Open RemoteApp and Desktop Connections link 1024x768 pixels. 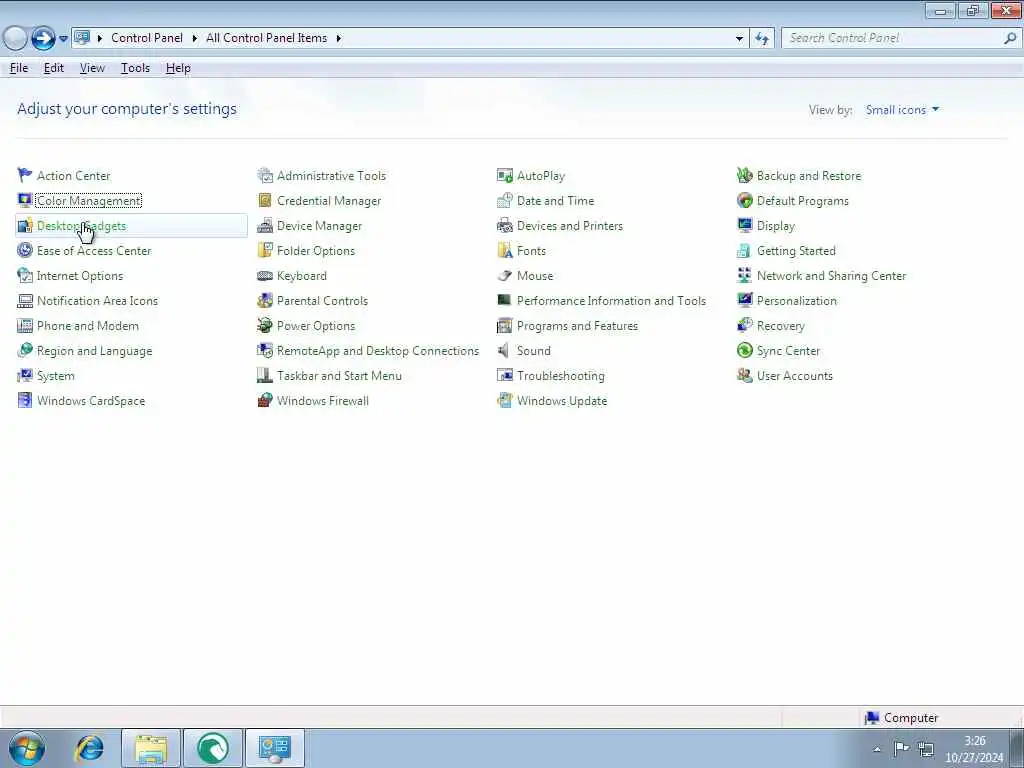coord(377,351)
